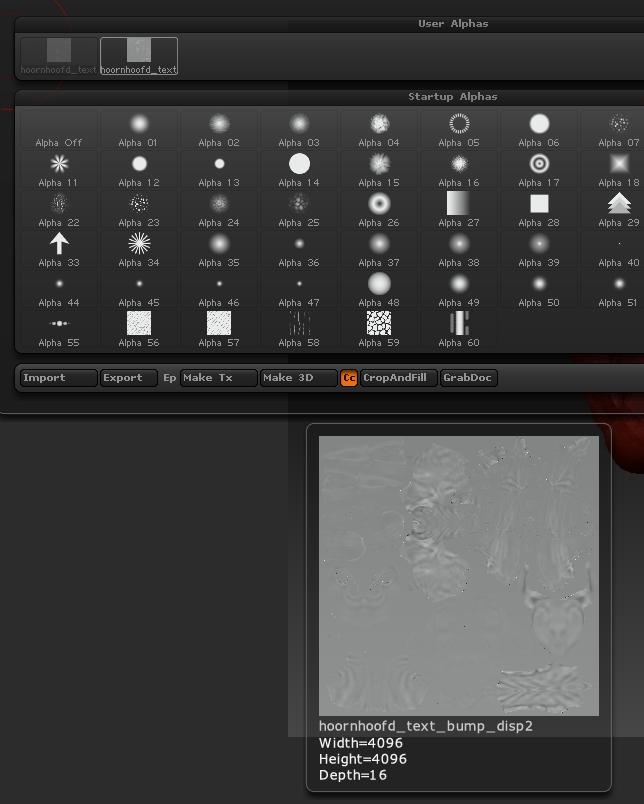Choose Alpha 37 alpha
Screen dimensions: 644x804
point(379,250)
